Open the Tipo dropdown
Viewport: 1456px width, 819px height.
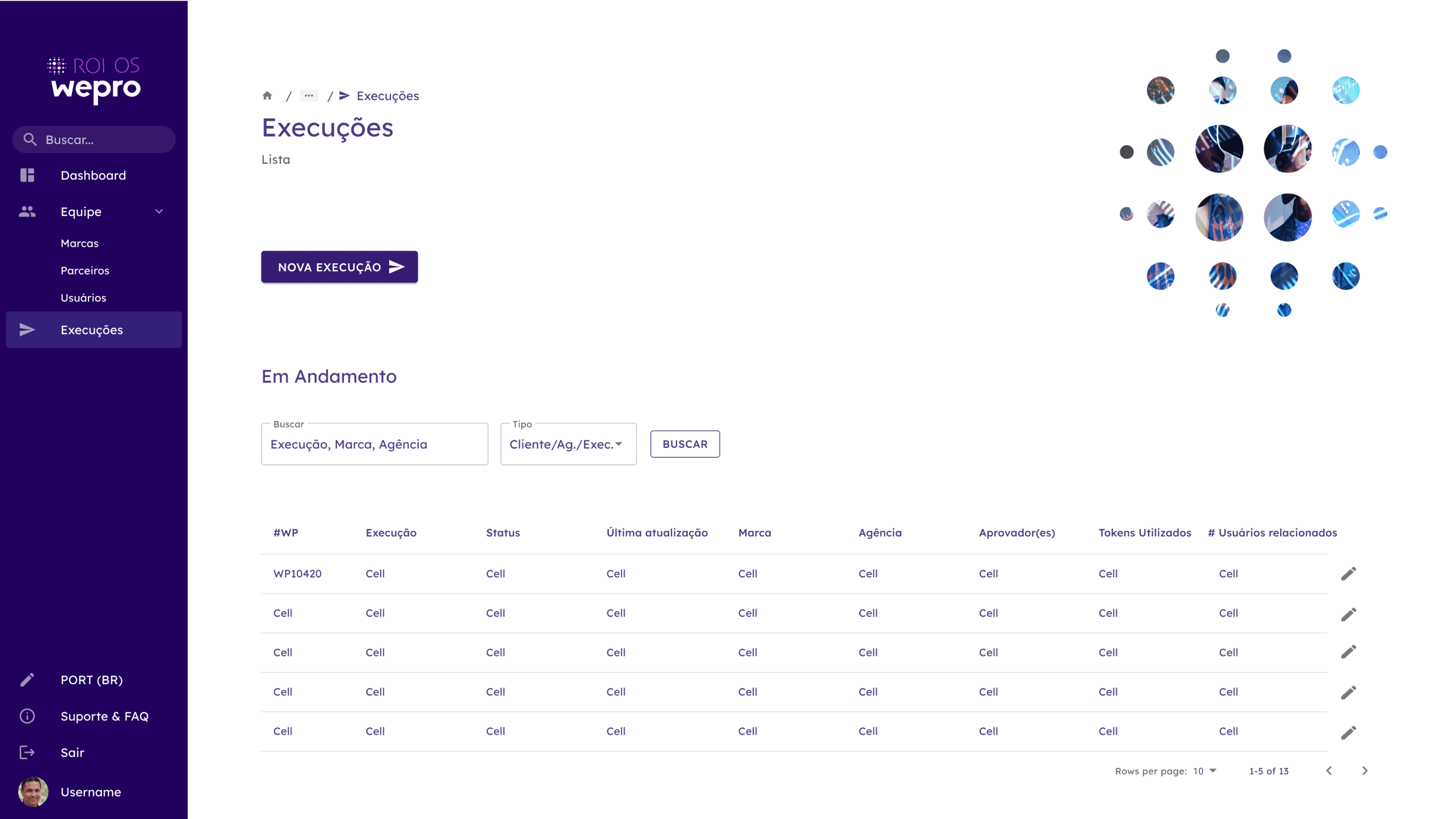coord(568,444)
